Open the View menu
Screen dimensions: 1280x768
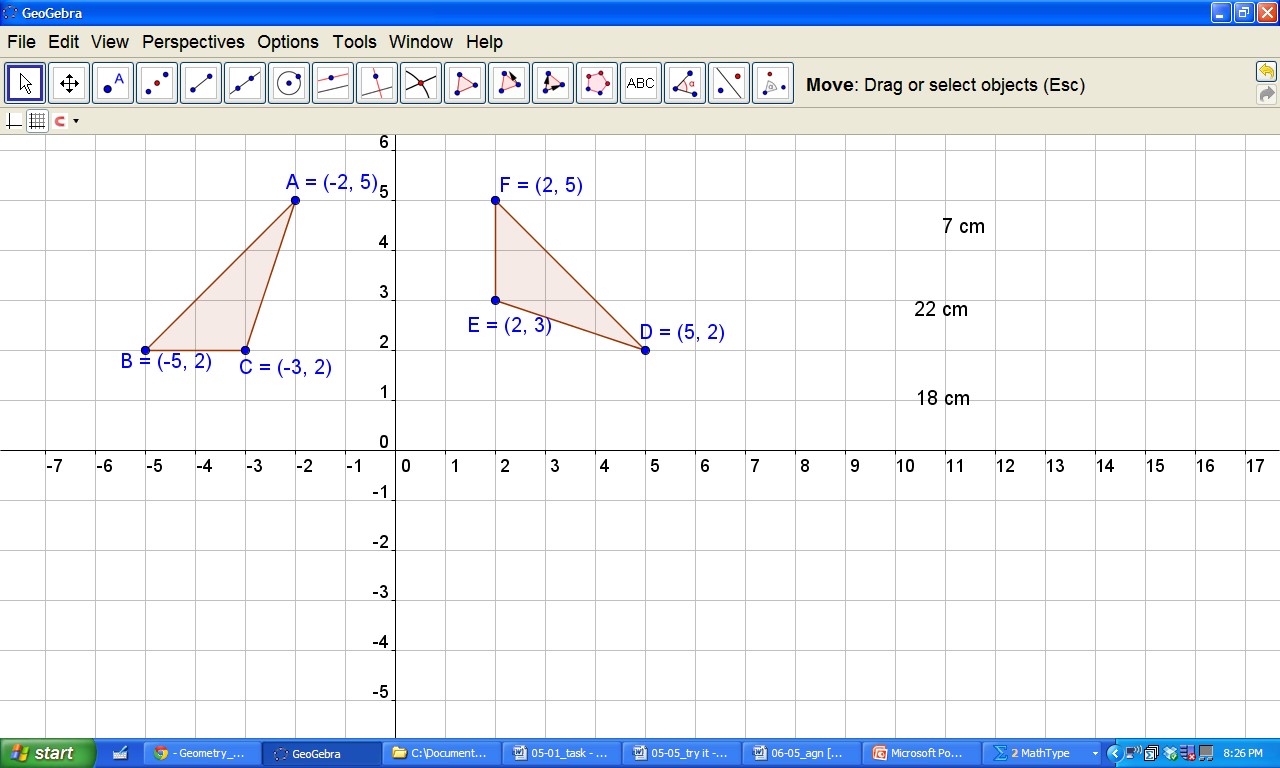pos(110,42)
